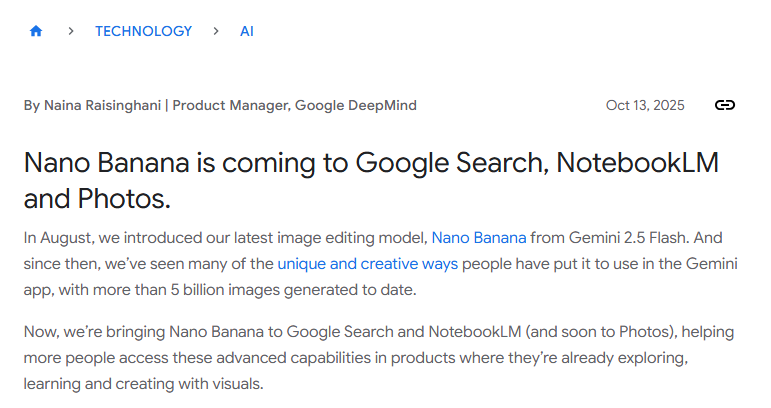Click the chevron after the home icon

click(71, 31)
